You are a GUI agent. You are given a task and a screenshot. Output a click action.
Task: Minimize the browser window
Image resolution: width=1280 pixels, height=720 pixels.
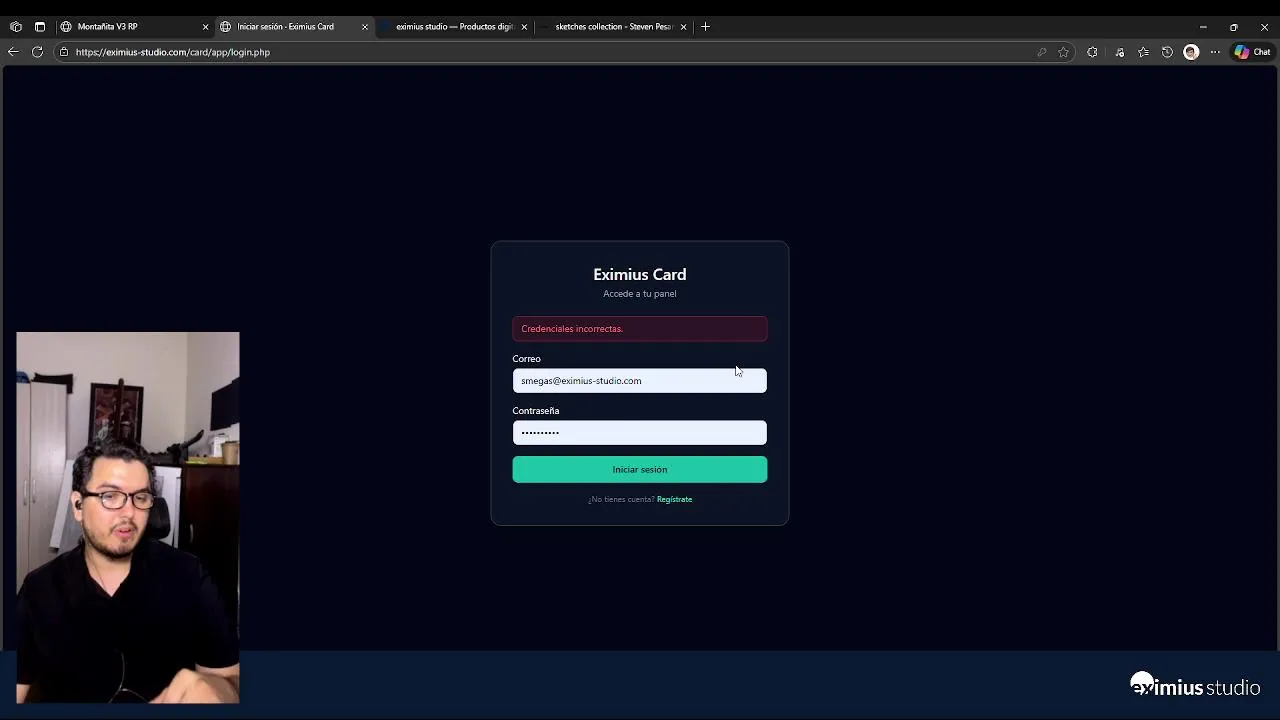pyautogui.click(x=1203, y=27)
